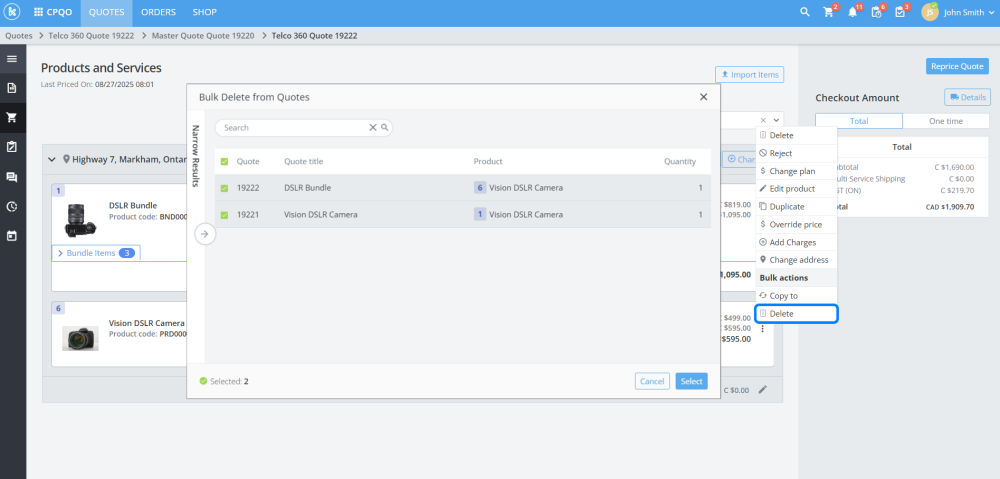Image resolution: width=1000 pixels, height=479 pixels.
Task: Toggle the select-all checkbox in Quote header
Action: pos(224,161)
